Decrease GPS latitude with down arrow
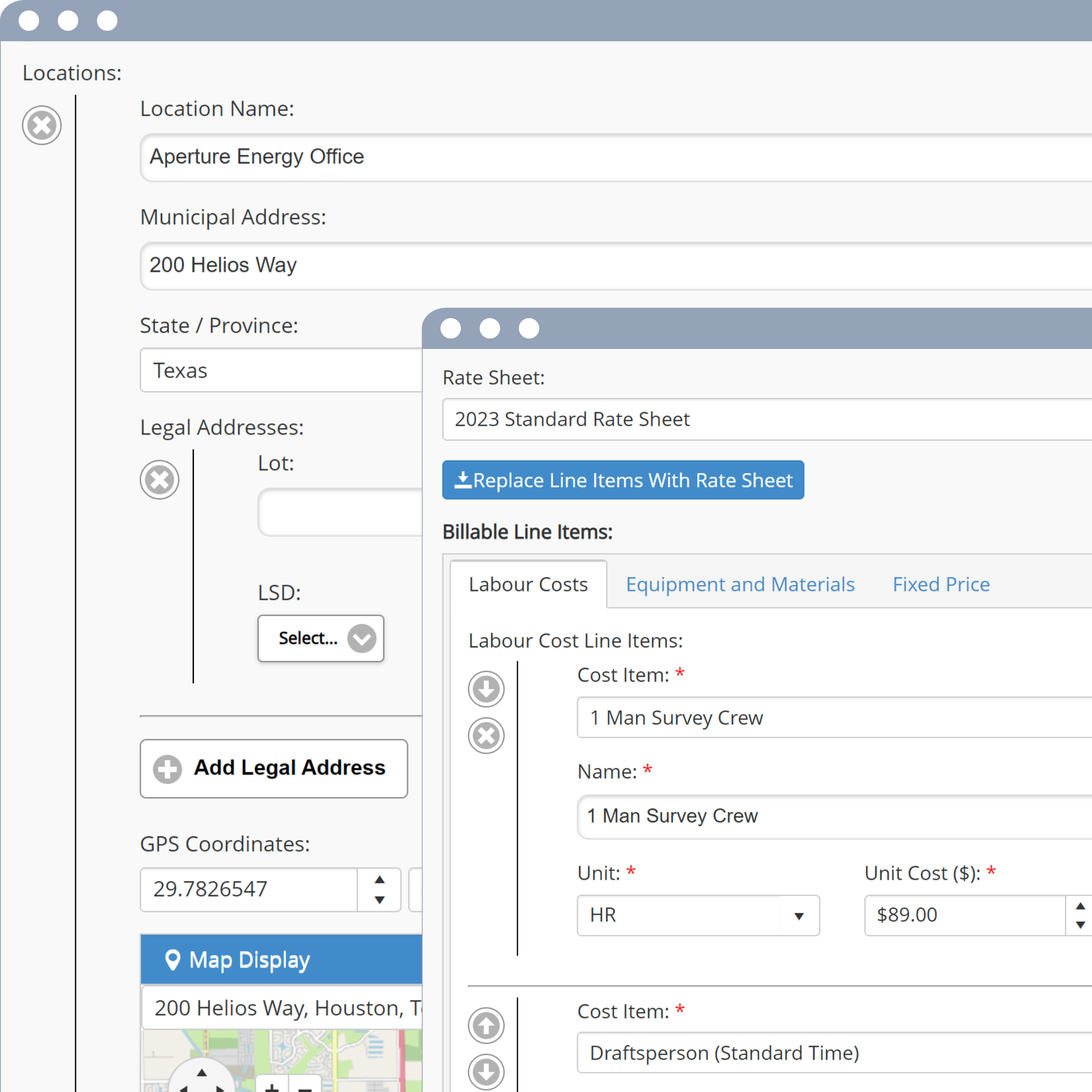The image size is (1092, 1092). tap(379, 900)
